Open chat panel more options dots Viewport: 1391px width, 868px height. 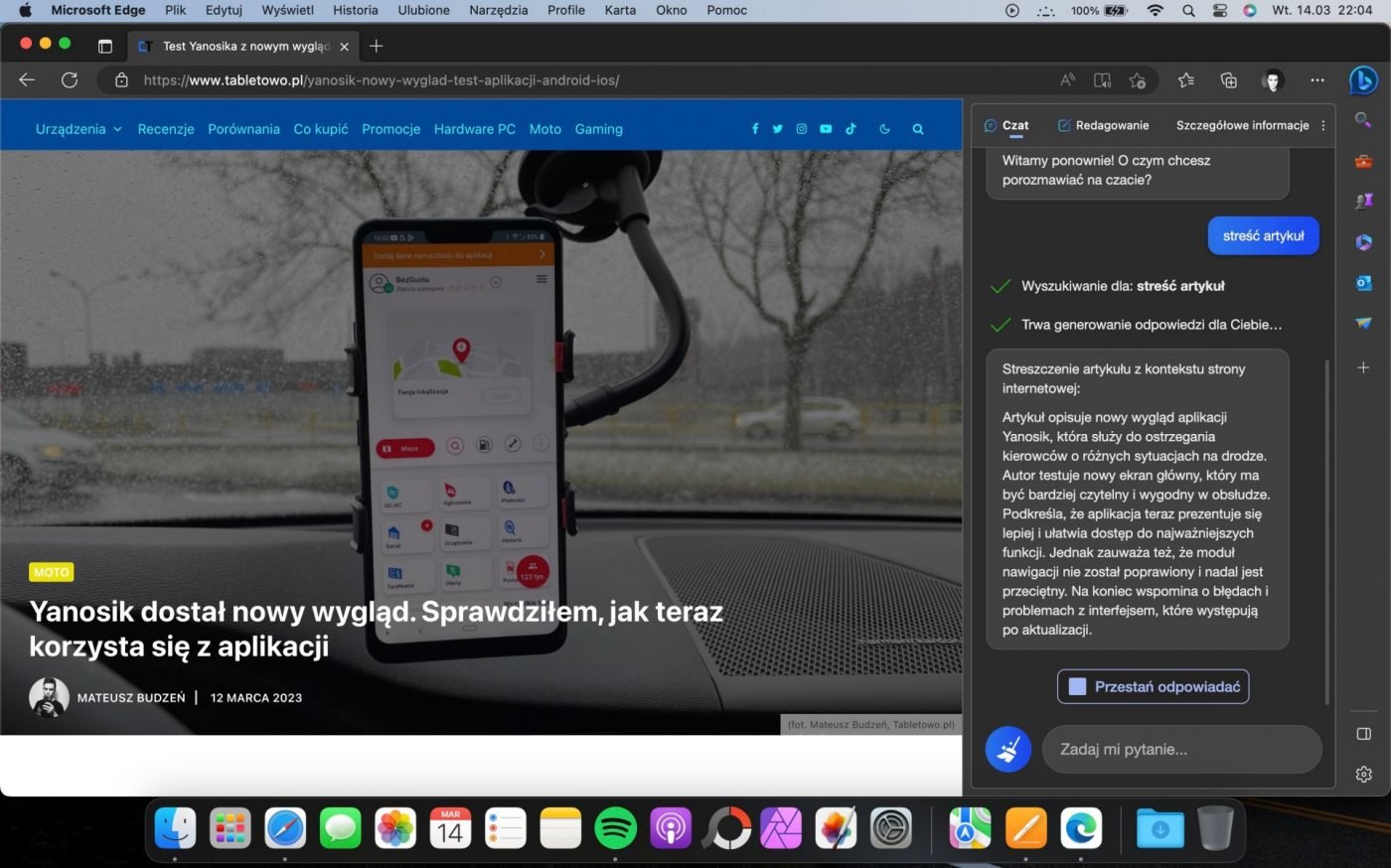(1322, 126)
